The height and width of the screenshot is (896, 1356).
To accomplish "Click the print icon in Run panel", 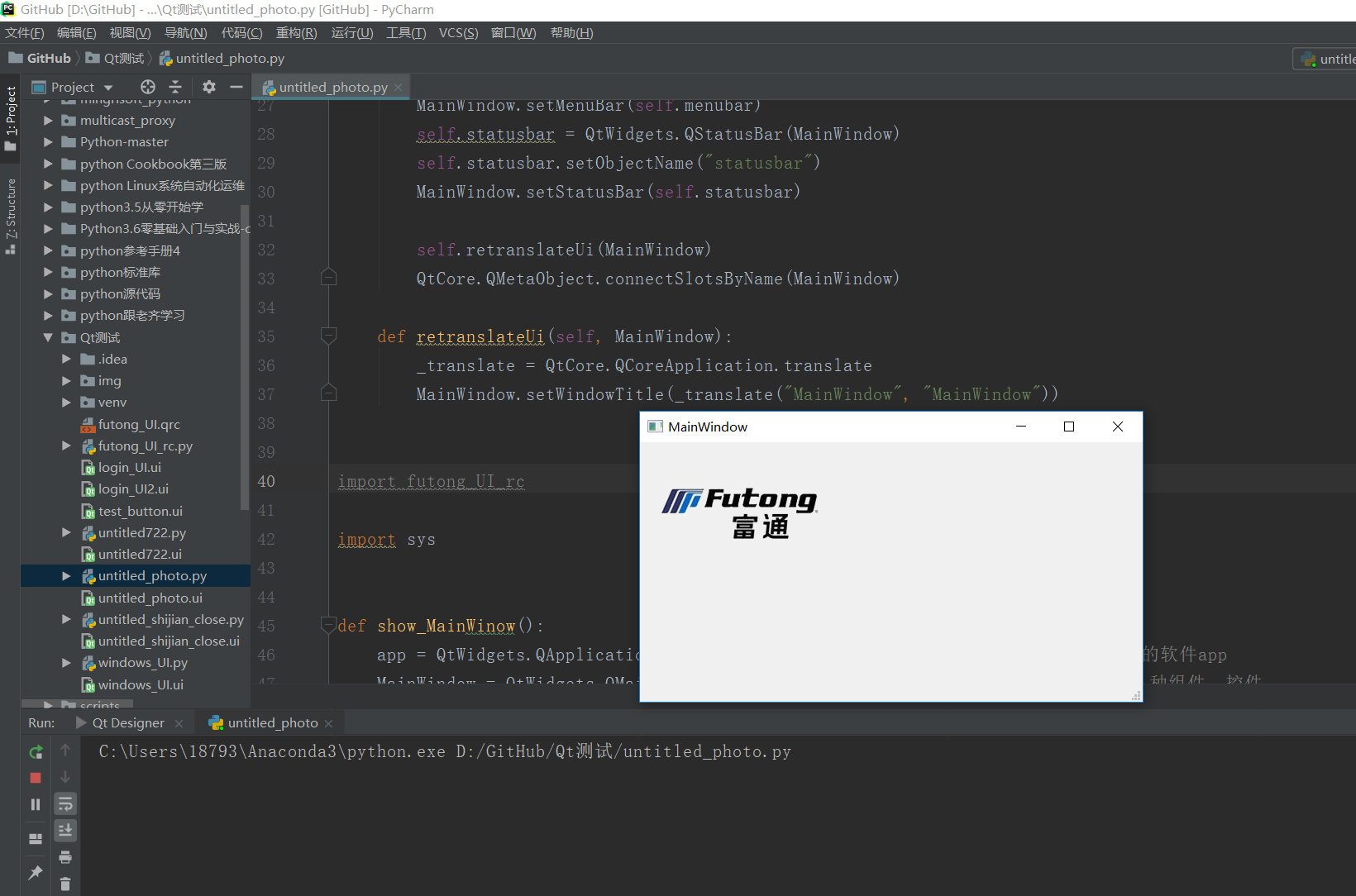I will pyautogui.click(x=65, y=857).
